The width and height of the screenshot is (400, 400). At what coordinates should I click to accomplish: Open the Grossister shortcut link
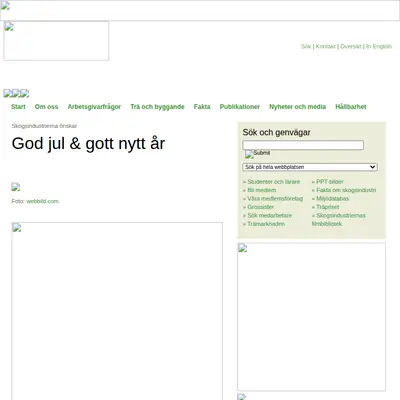click(x=260, y=207)
